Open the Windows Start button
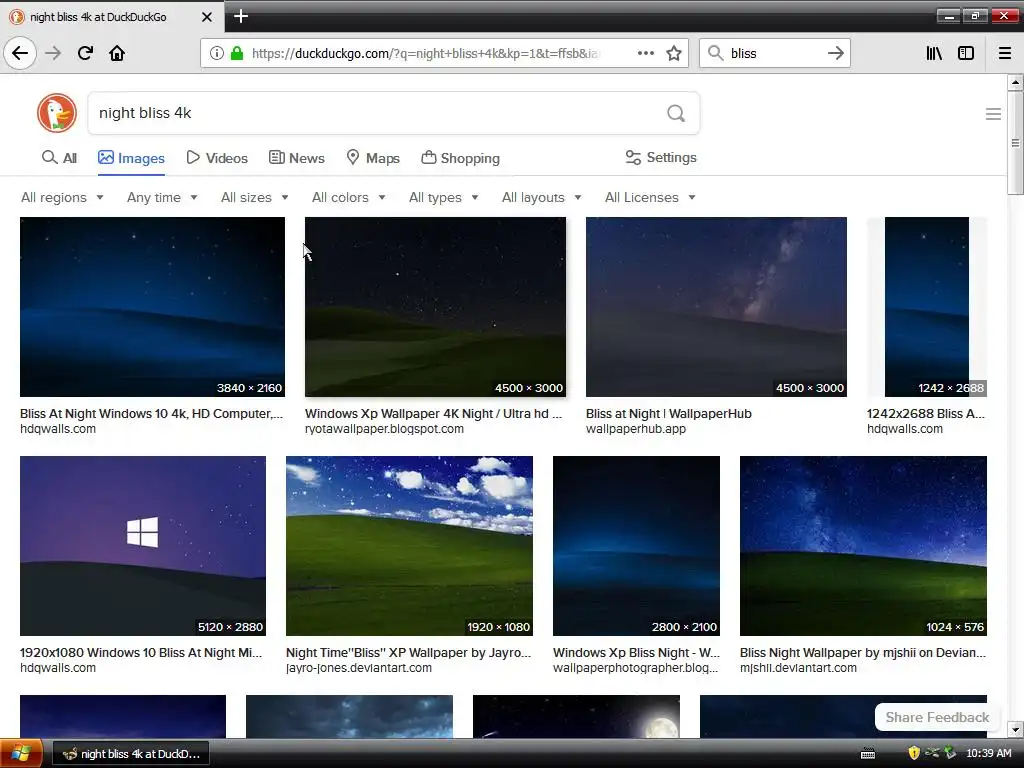Screen dimensions: 1024x768 [20, 754]
